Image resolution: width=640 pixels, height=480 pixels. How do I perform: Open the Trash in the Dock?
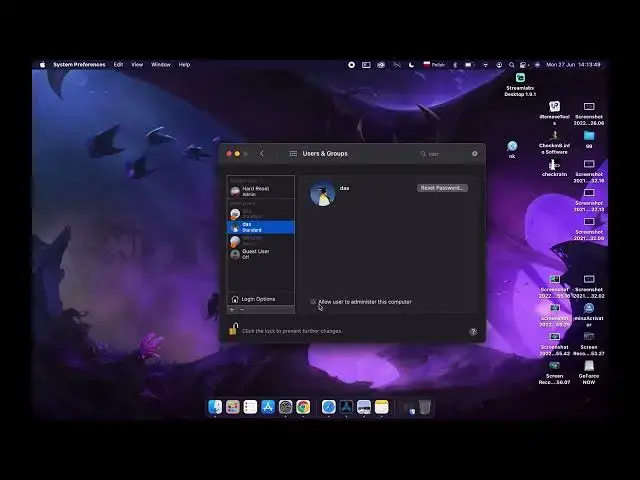tap(424, 407)
